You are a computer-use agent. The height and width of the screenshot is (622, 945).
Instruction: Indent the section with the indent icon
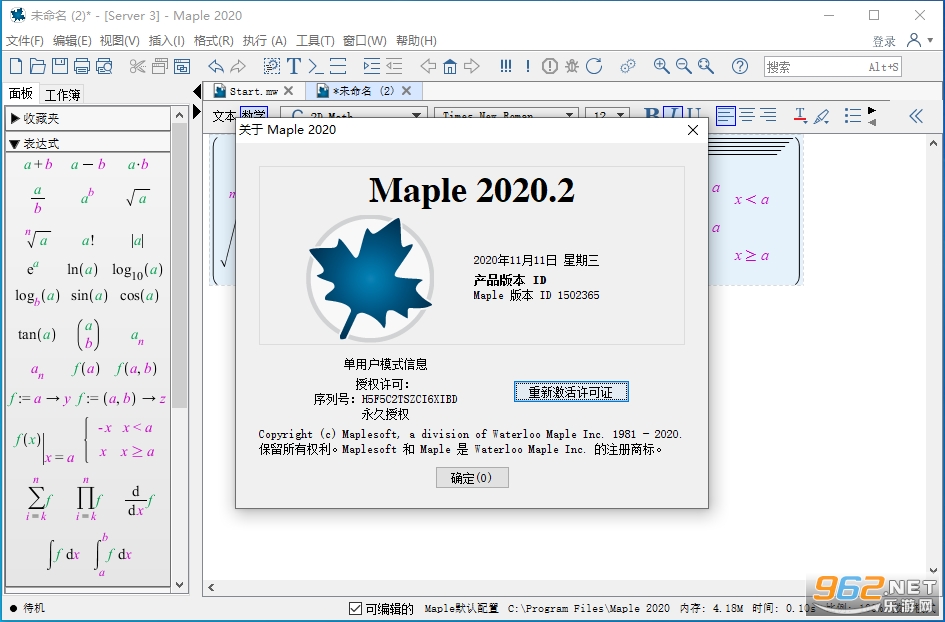coord(372,66)
